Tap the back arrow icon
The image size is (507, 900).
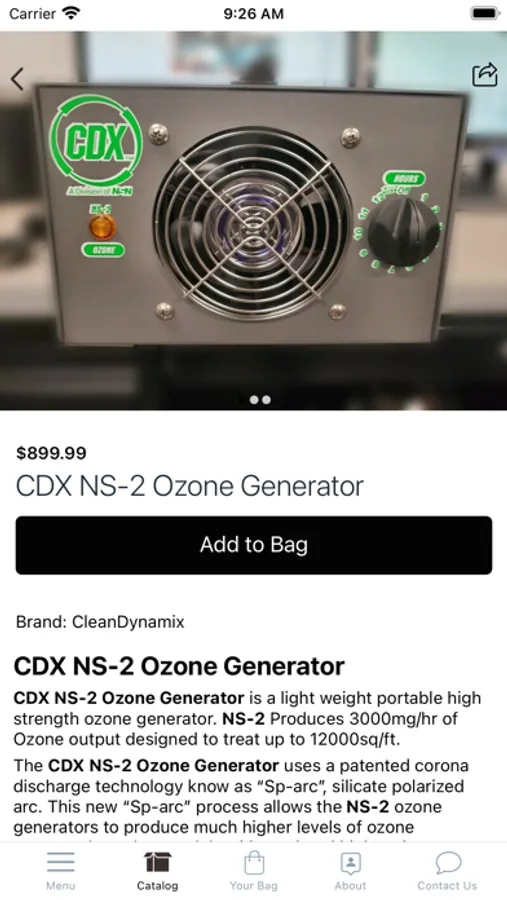[x=17, y=79]
